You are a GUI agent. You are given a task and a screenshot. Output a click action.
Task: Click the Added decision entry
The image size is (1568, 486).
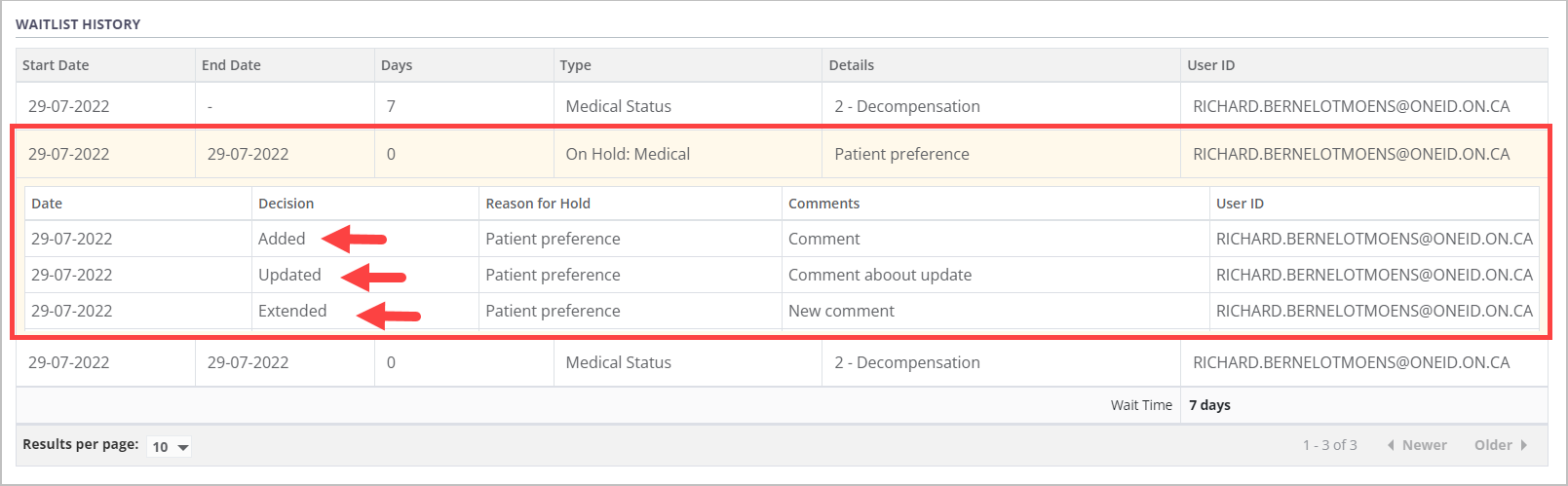point(282,239)
